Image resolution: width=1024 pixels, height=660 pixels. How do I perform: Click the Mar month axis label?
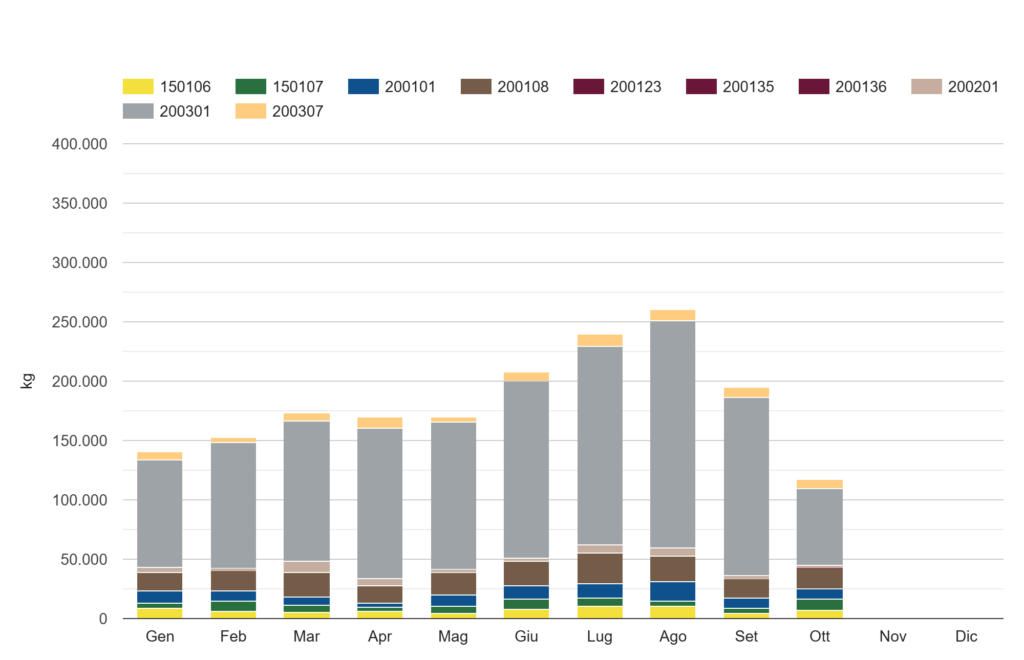(x=306, y=636)
